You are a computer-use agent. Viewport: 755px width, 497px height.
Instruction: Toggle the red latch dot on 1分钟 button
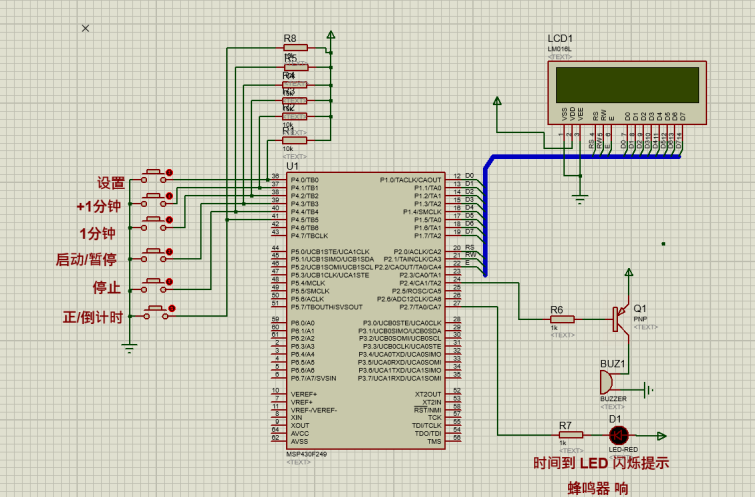169,220
